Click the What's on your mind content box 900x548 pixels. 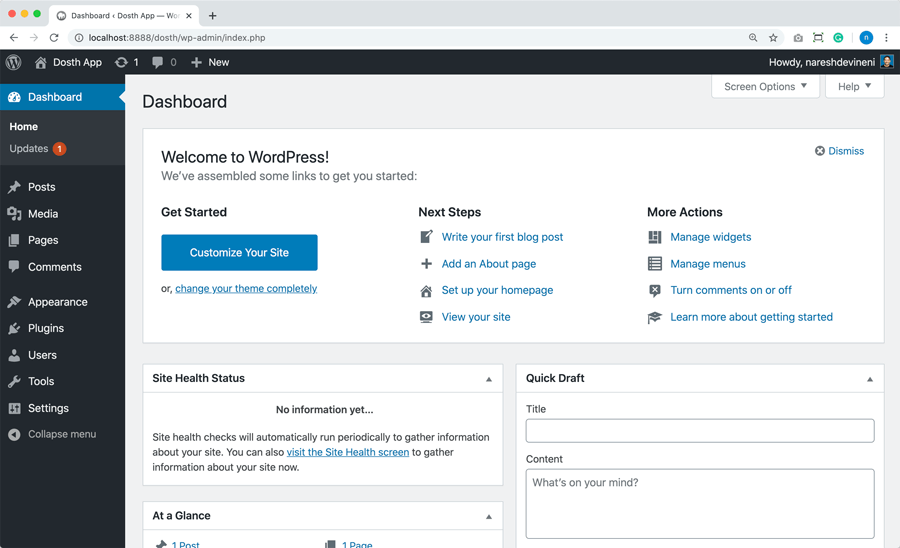tap(700, 504)
